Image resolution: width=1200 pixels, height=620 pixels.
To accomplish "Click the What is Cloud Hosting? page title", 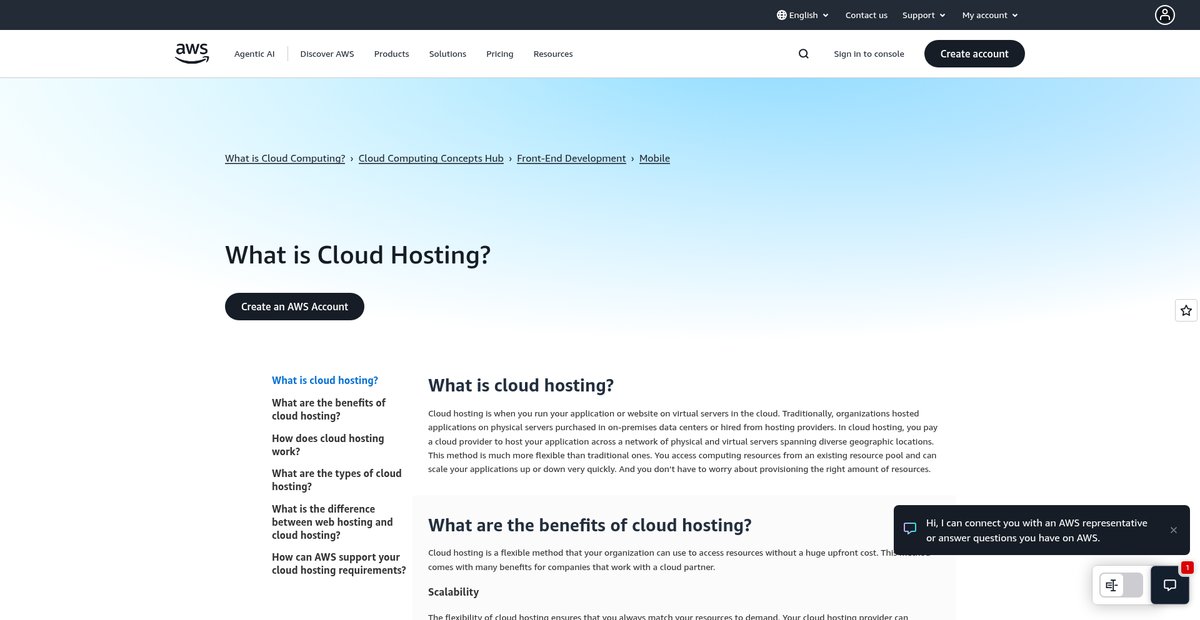I will coord(358,254).
